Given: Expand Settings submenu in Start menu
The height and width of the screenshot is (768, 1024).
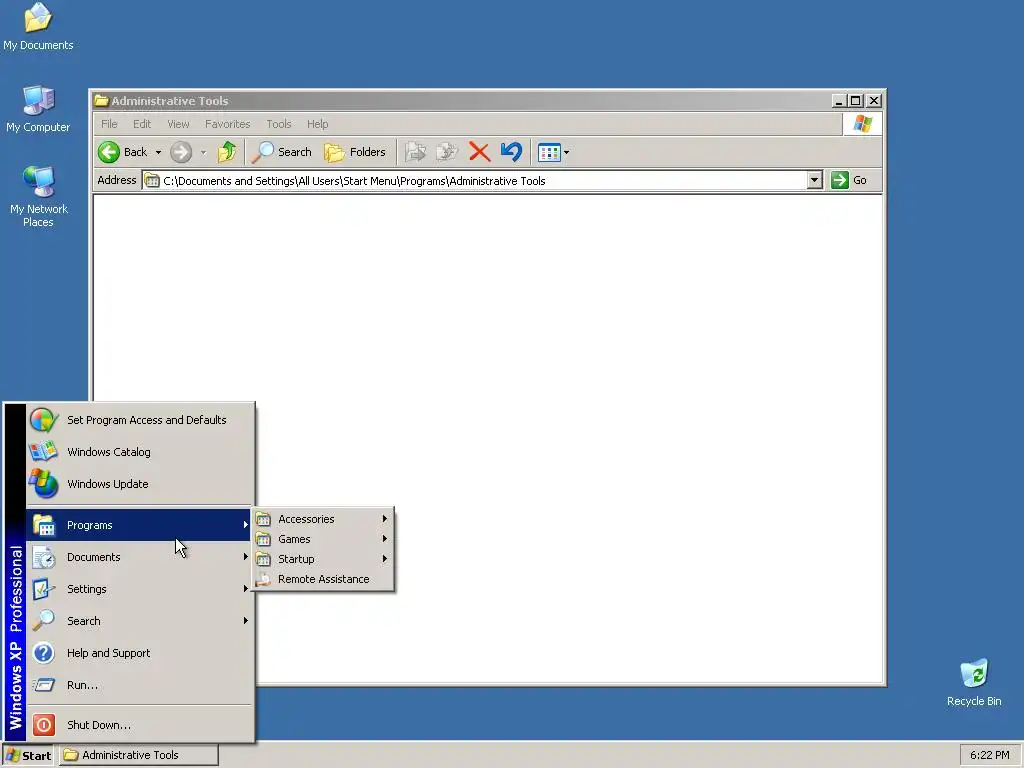Looking at the screenshot, I should click(x=140, y=589).
